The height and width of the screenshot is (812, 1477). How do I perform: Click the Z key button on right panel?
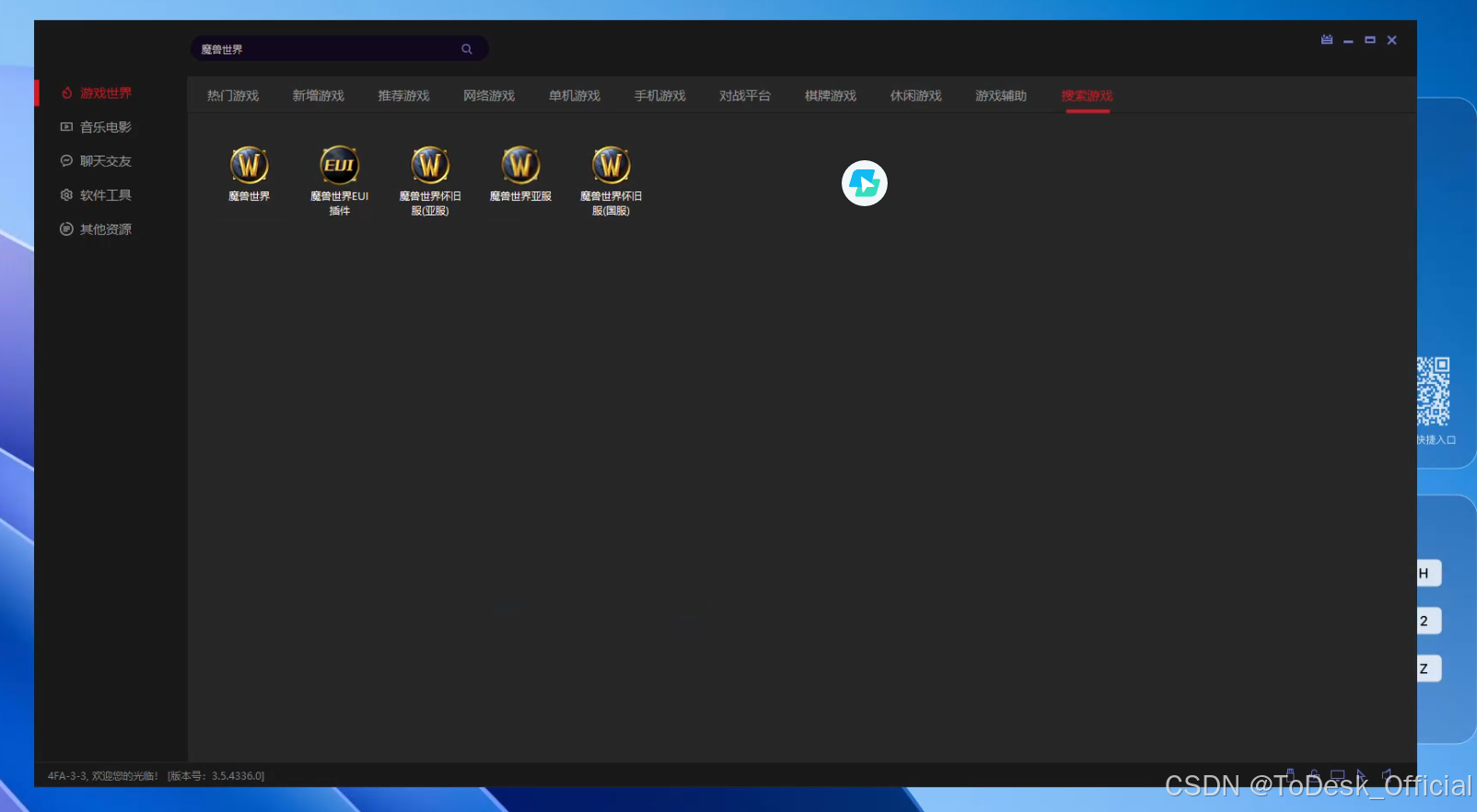1429,669
